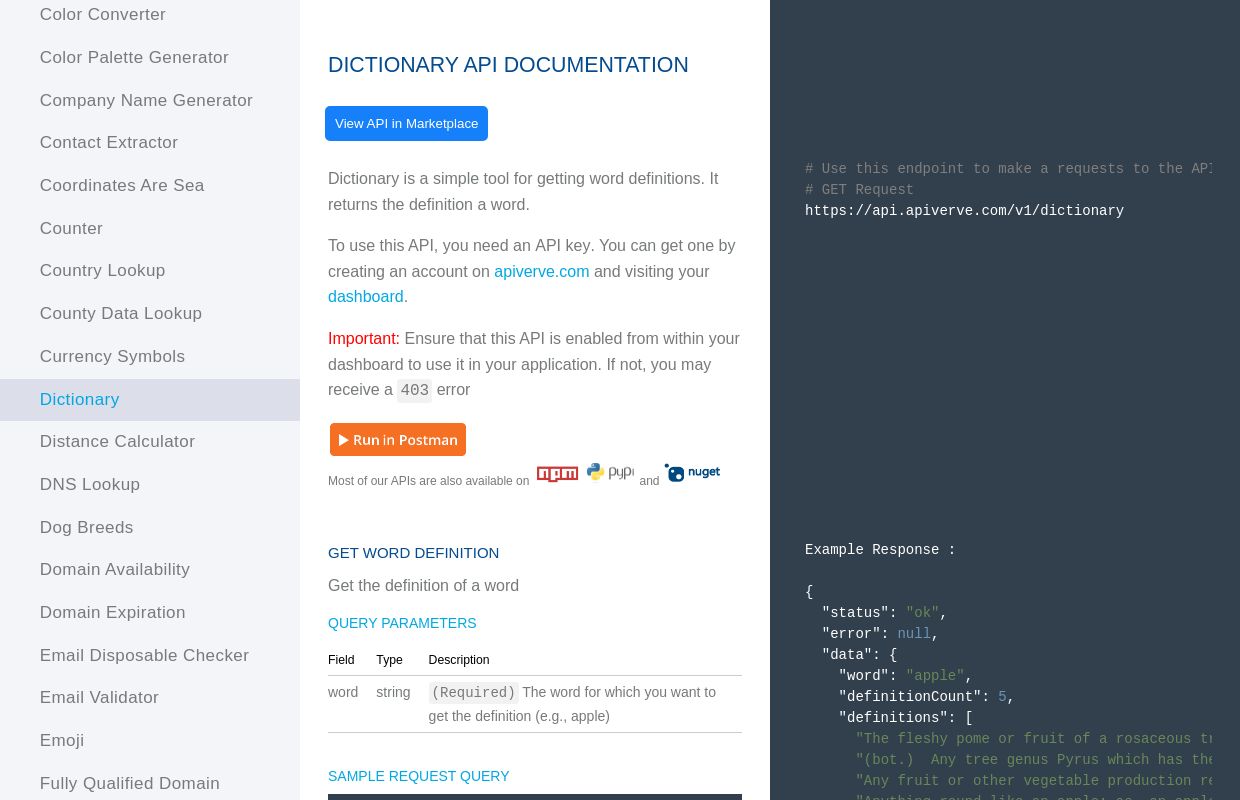Click the 403 error code

click(414, 391)
